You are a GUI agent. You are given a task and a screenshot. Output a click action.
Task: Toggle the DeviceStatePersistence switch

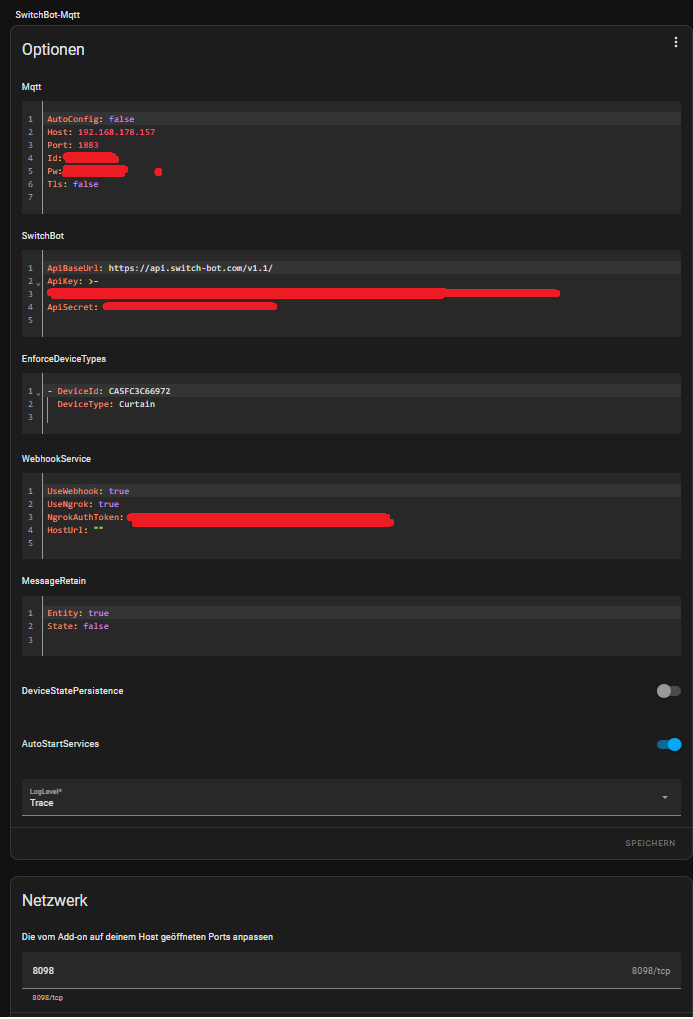668,691
